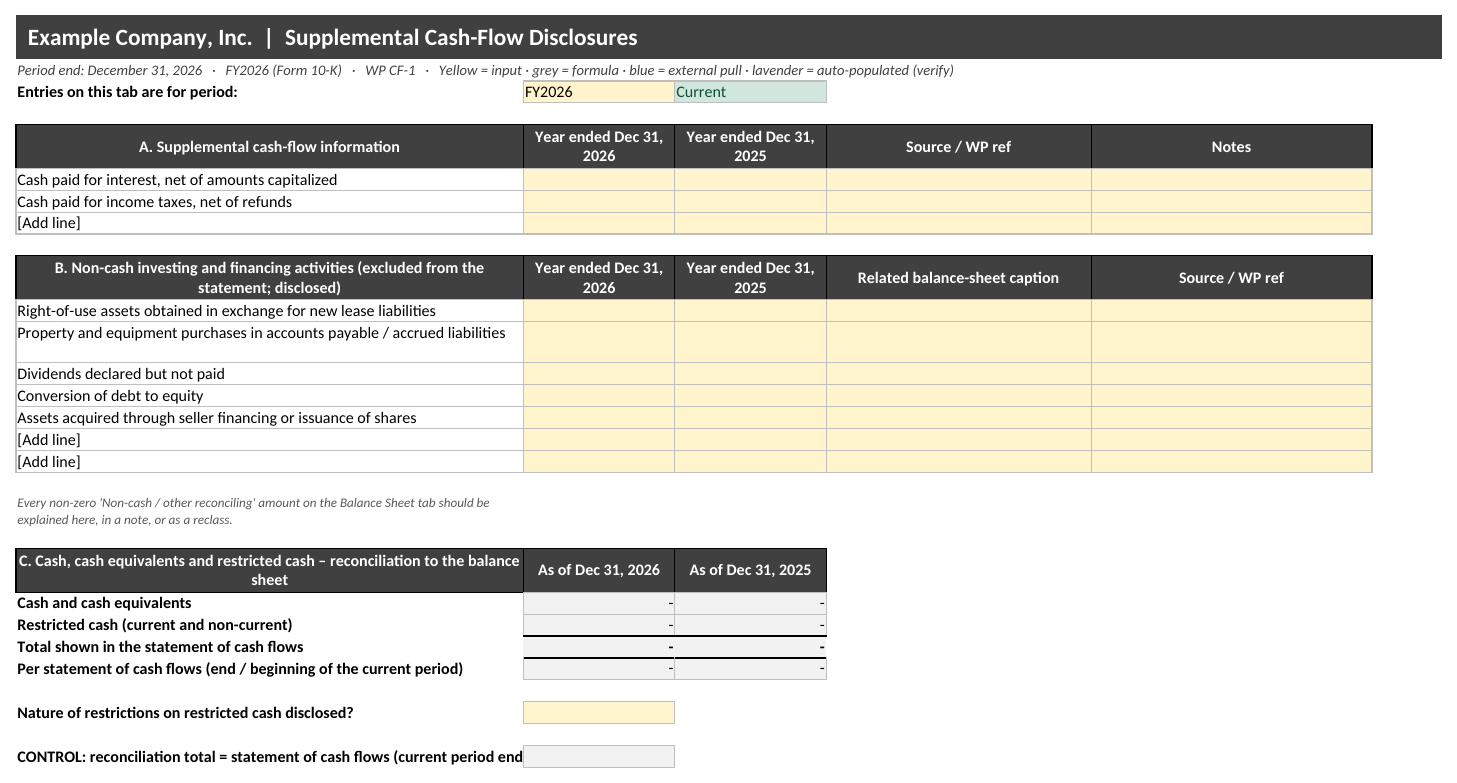The height and width of the screenshot is (783, 1457).
Task: Select Source / WP ref cell for income taxes row
Action: tap(959, 202)
